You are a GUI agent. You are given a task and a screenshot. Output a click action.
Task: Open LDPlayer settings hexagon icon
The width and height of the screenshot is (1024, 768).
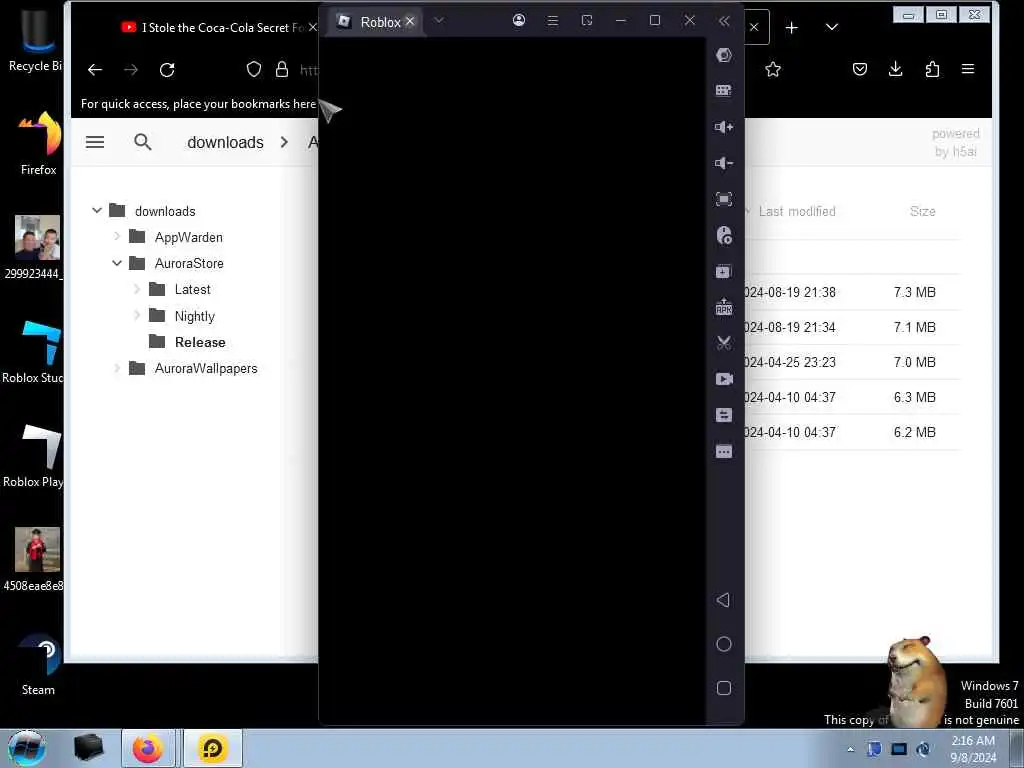(724, 55)
